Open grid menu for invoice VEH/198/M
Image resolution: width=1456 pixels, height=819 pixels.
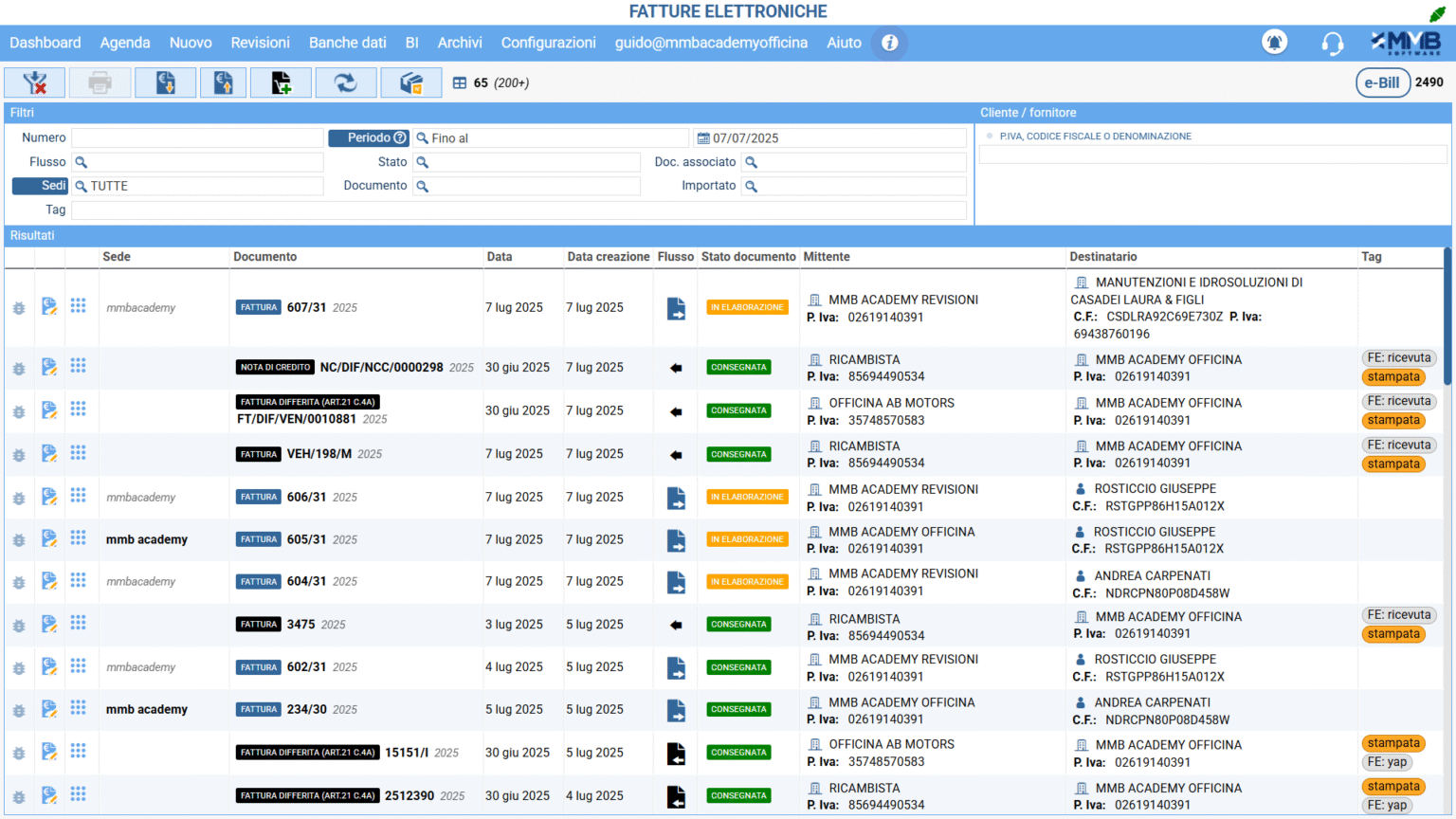(79, 453)
